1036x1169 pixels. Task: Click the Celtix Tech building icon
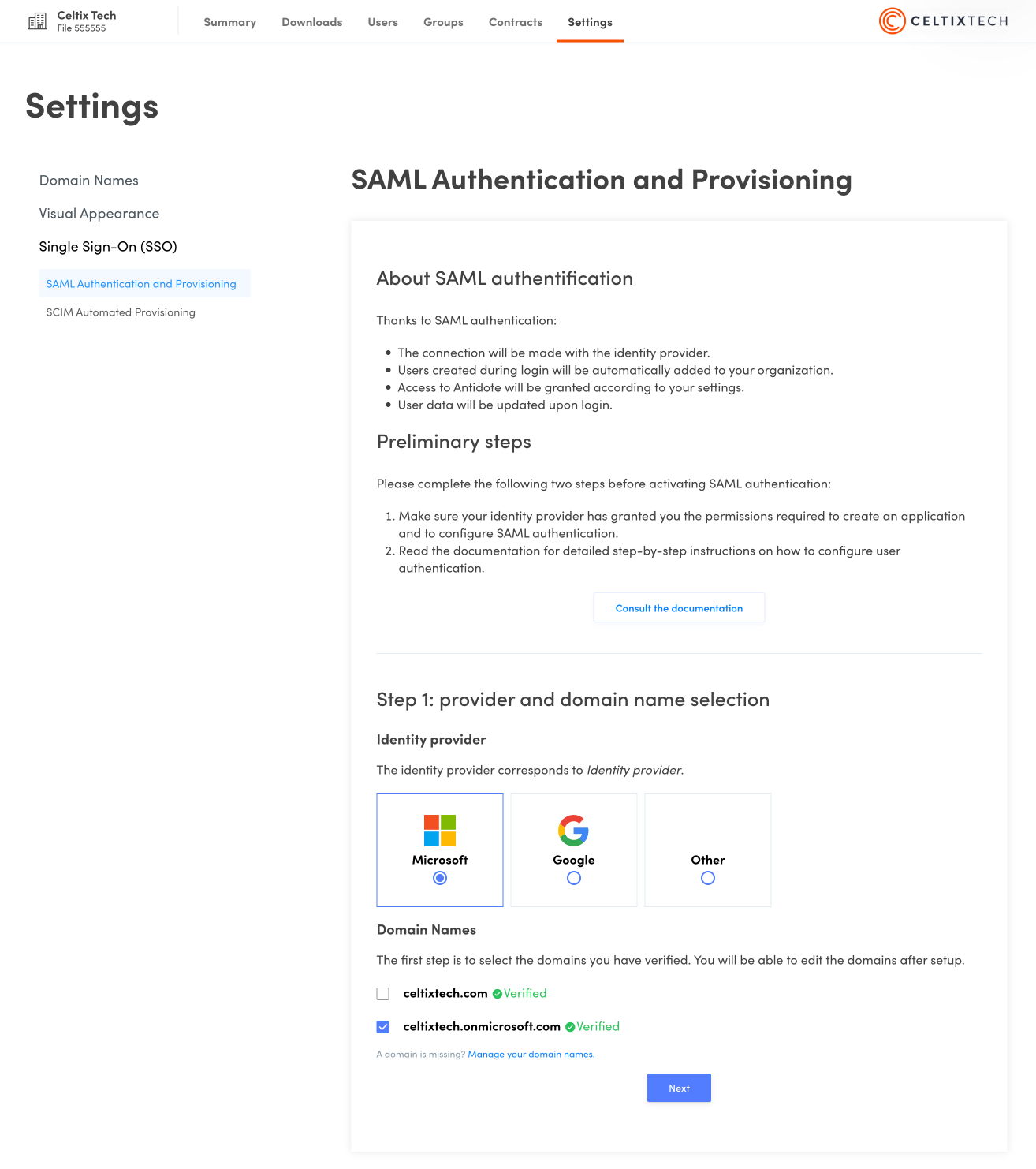click(x=37, y=21)
